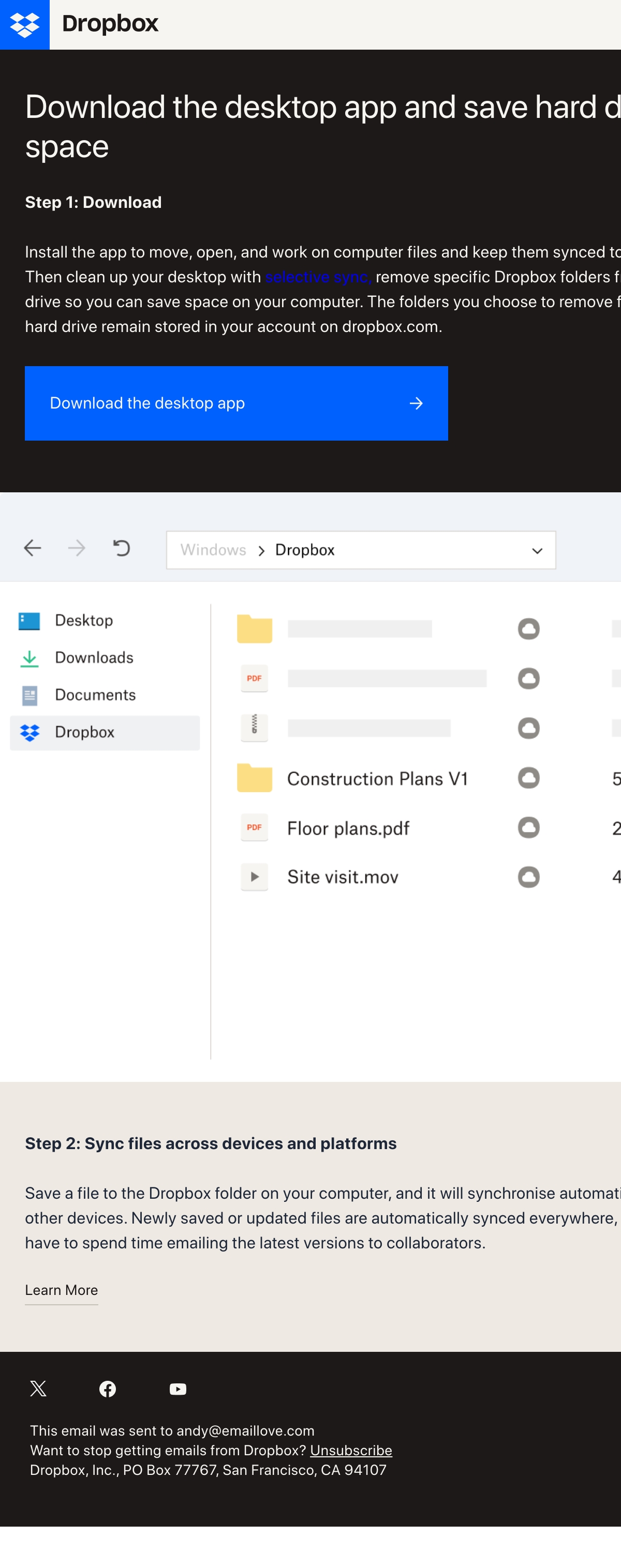Click the unnamed top folder icon
This screenshot has width=621, height=1568.
tap(255, 628)
